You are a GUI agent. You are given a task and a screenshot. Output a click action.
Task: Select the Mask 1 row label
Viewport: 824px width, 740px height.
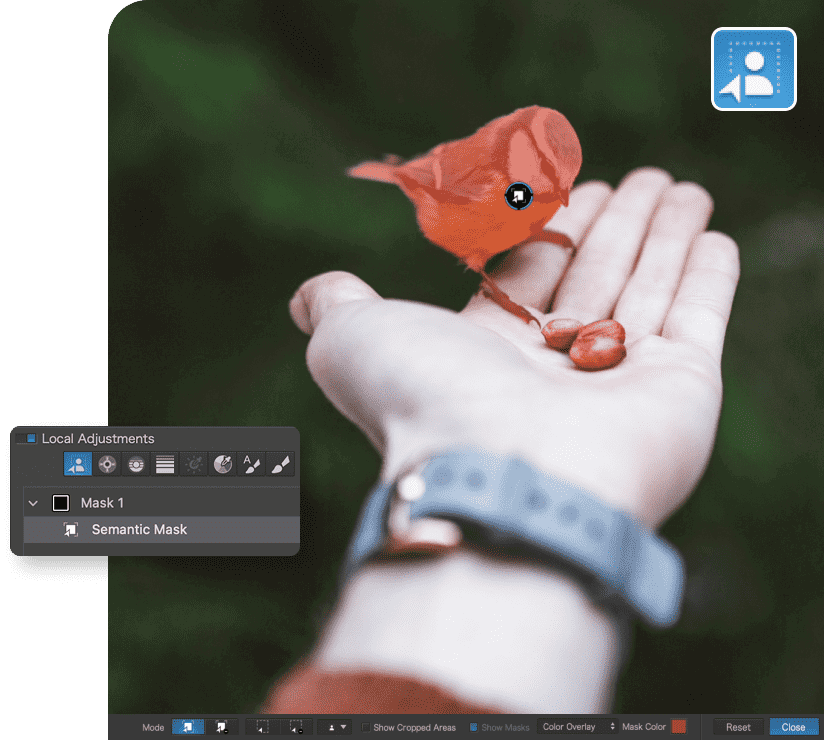tap(102, 503)
